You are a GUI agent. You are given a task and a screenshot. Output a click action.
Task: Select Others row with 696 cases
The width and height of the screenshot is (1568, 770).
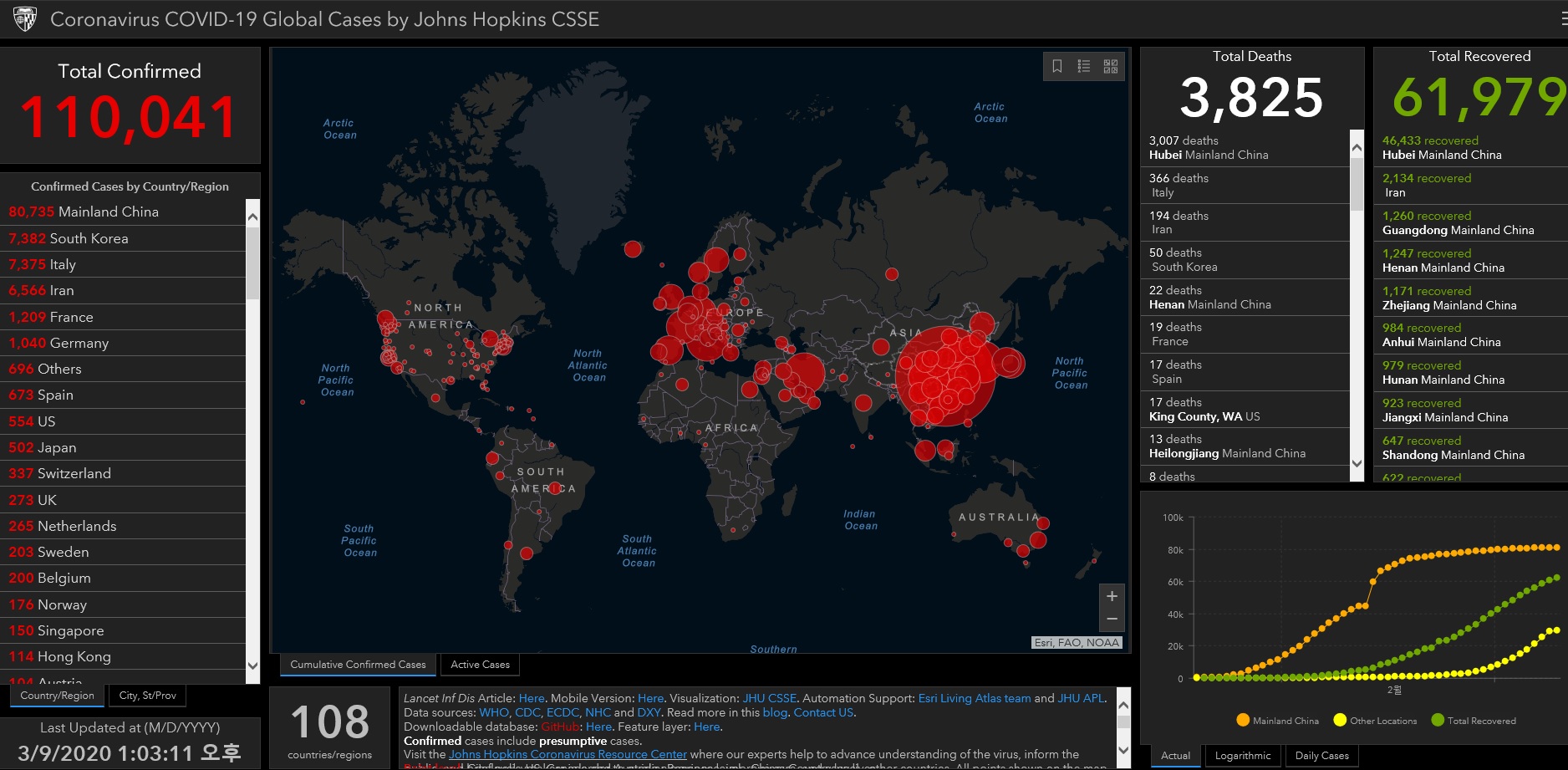124,369
